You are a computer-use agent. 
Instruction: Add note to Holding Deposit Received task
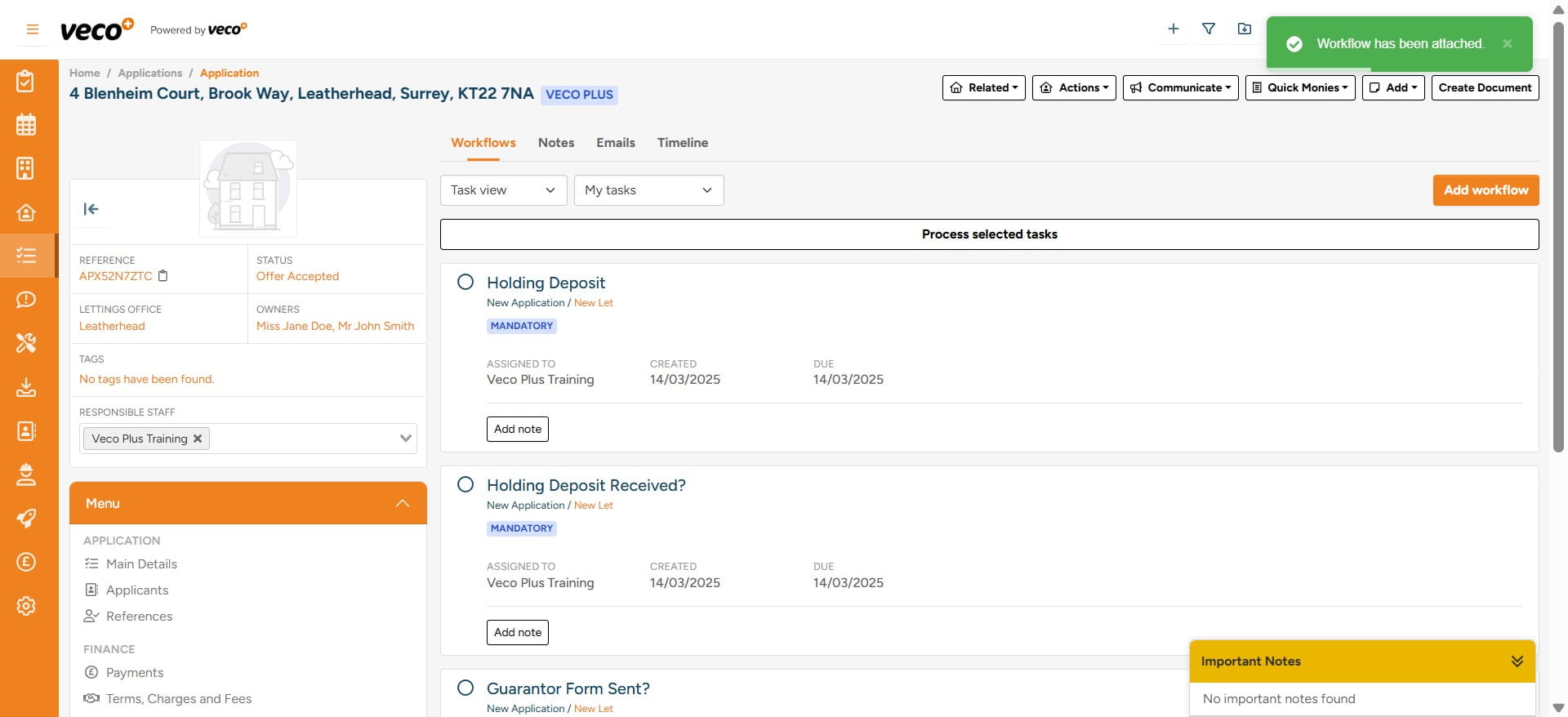[x=518, y=632]
